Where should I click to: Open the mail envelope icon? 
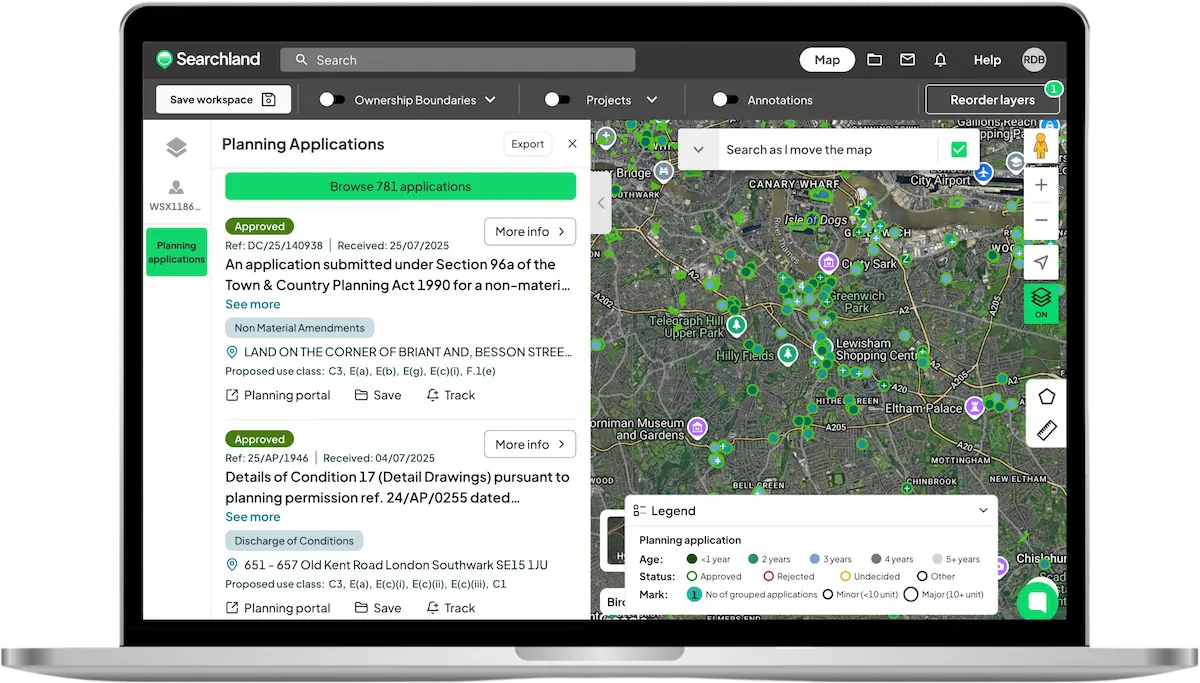coord(907,60)
